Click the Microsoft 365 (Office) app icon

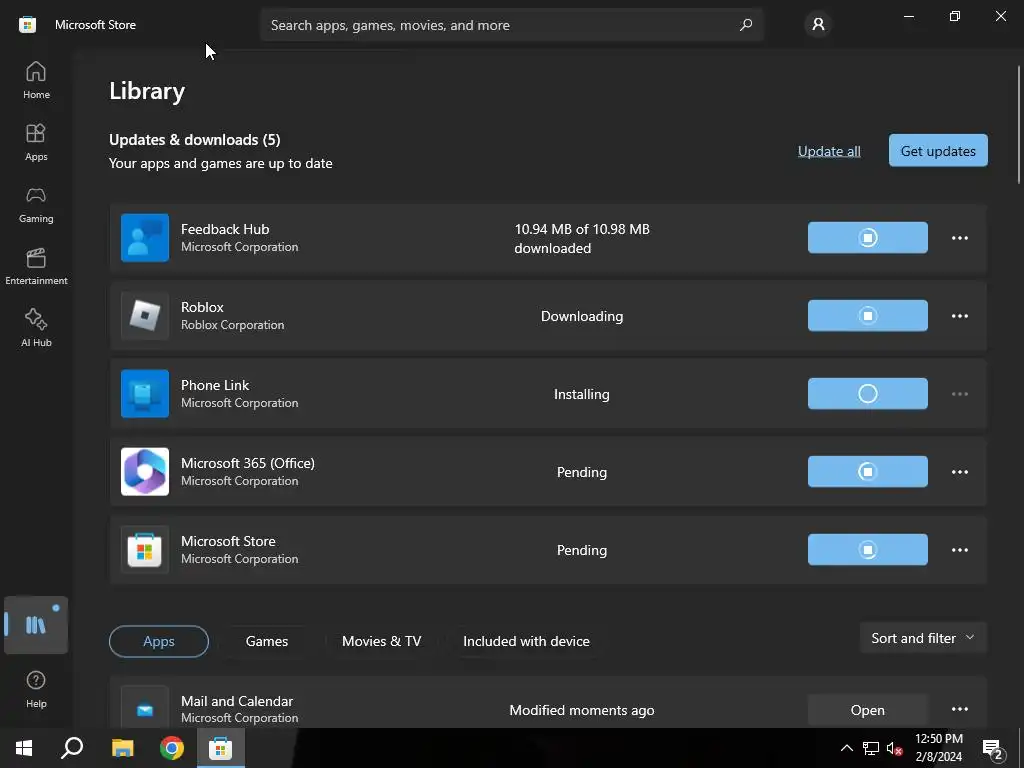(x=145, y=472)
